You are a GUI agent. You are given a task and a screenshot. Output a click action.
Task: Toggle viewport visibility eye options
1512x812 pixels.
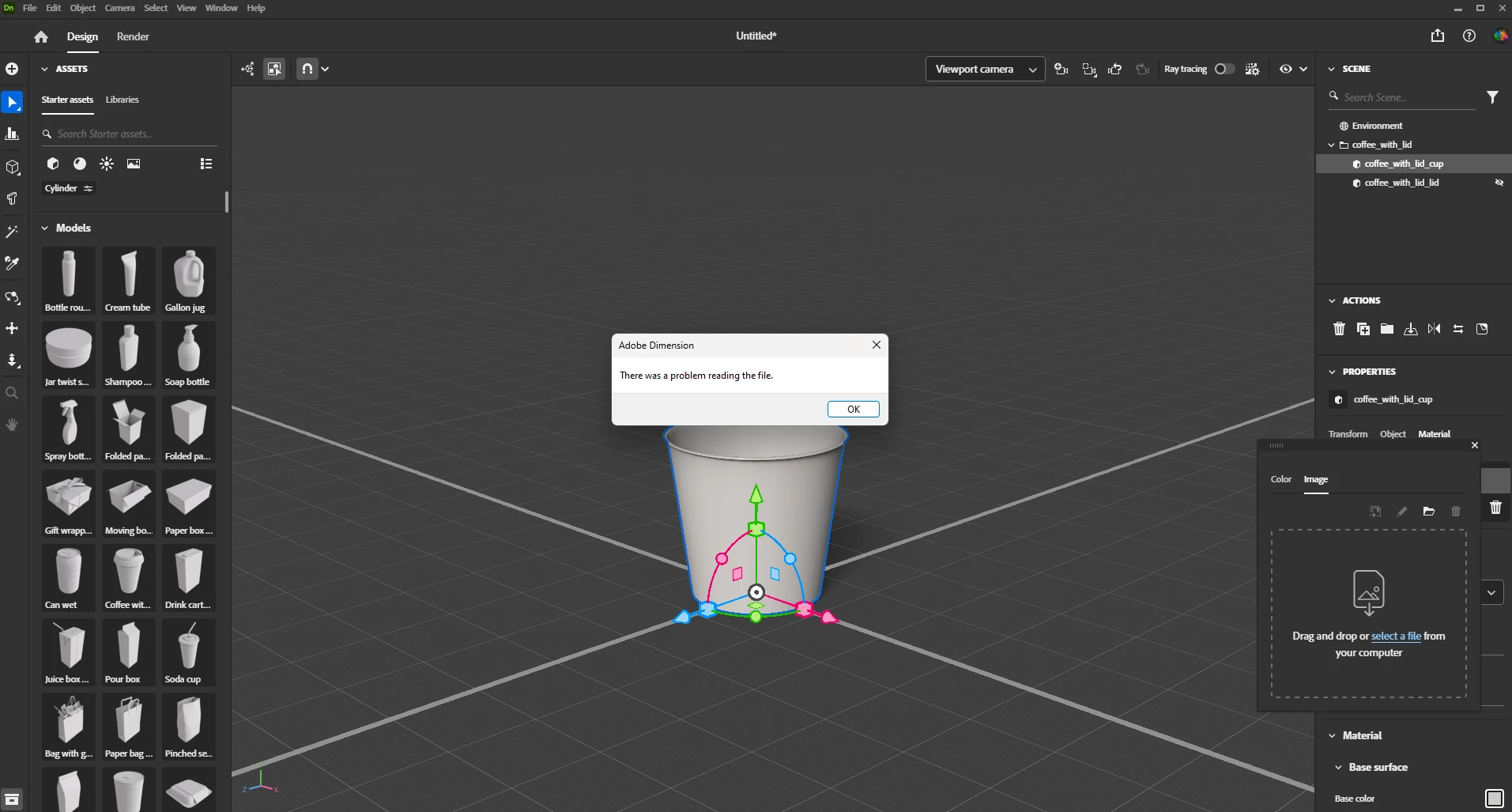point(1286,69)
